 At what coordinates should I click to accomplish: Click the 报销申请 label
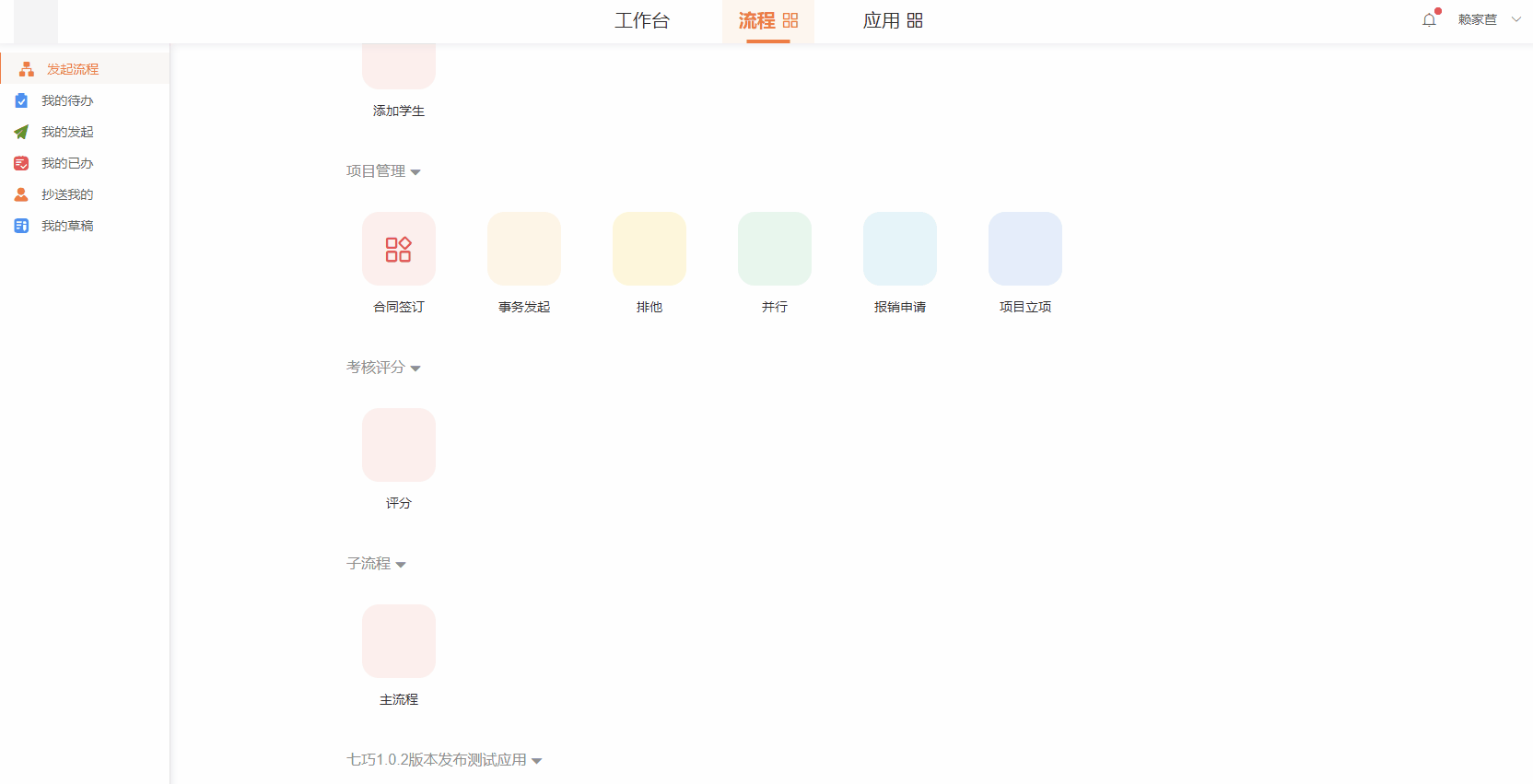point(900,307)
